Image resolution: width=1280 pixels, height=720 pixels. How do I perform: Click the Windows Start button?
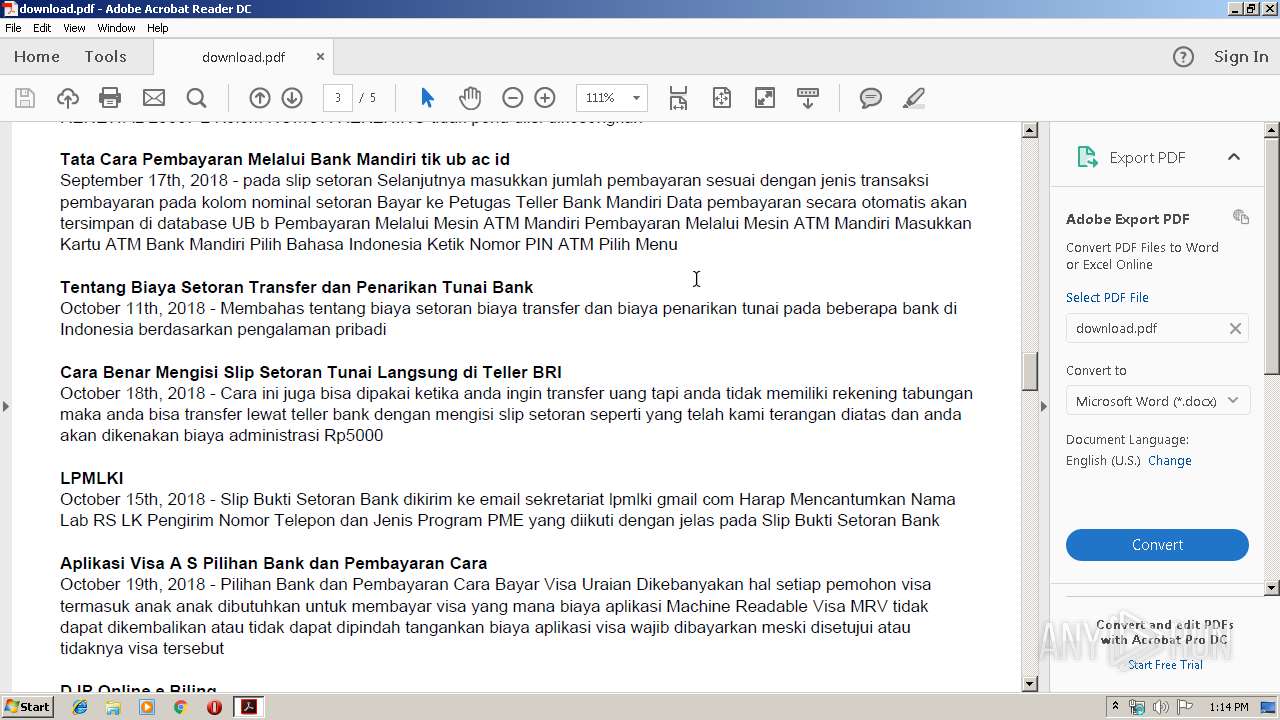point(28,707)
